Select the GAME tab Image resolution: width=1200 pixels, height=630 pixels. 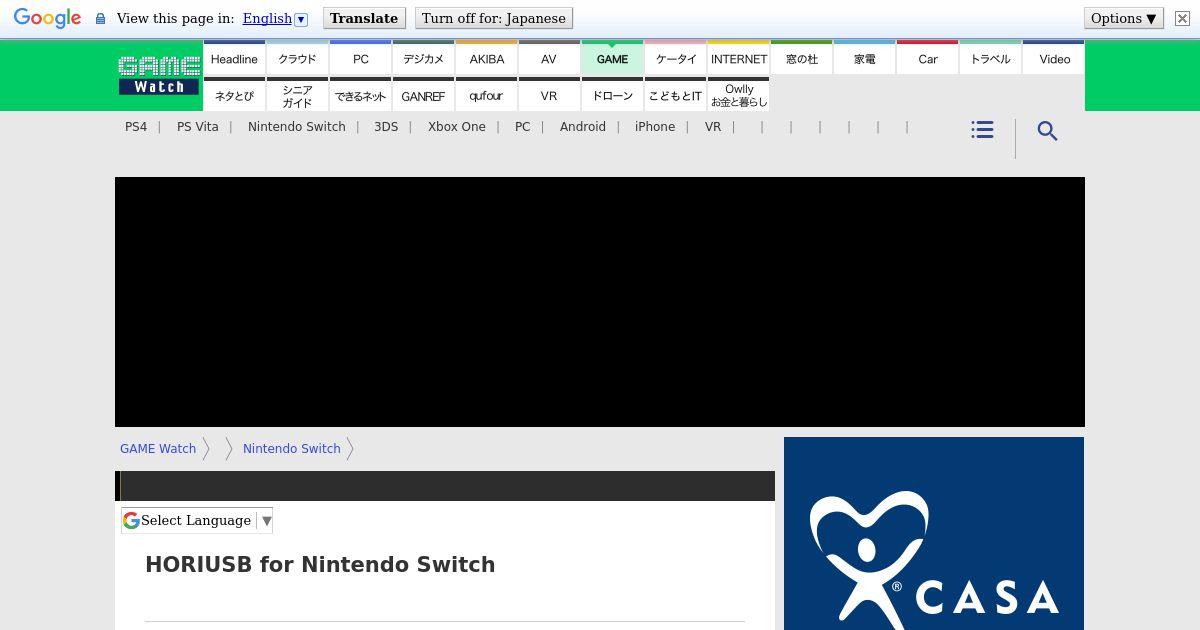[x=612, y=59]
